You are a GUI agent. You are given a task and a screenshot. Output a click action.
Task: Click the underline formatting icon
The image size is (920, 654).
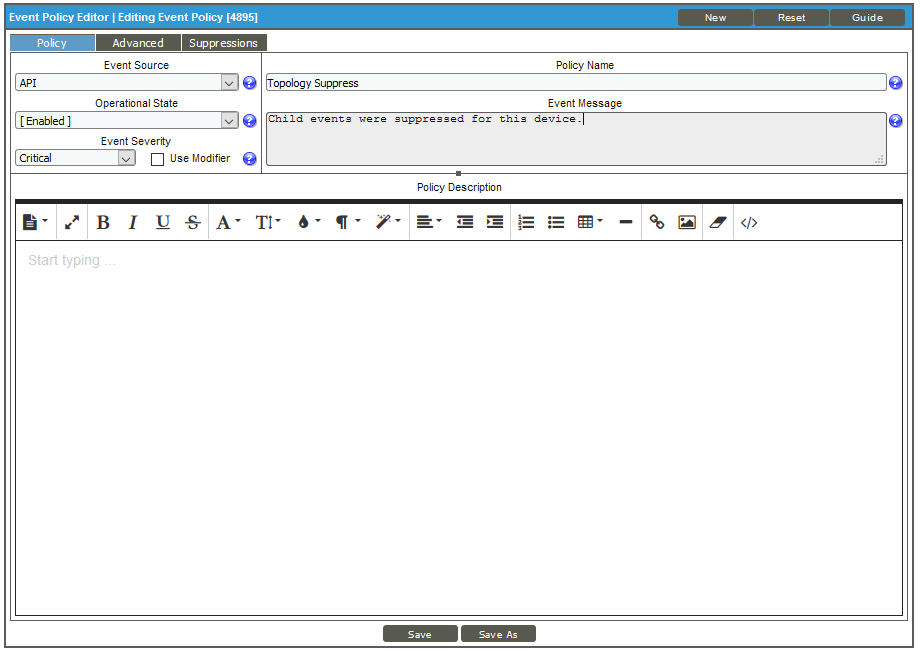[162, 223]
